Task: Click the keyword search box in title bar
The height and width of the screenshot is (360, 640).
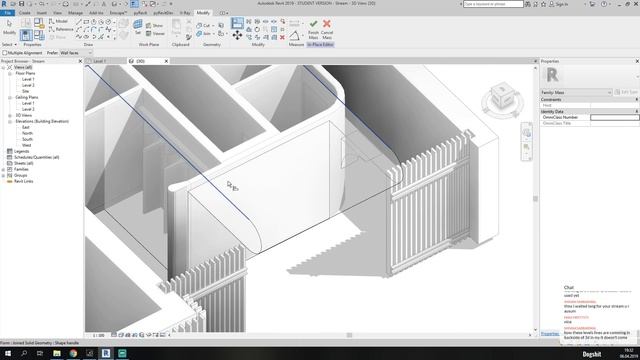Action: (x=493, y=4)
